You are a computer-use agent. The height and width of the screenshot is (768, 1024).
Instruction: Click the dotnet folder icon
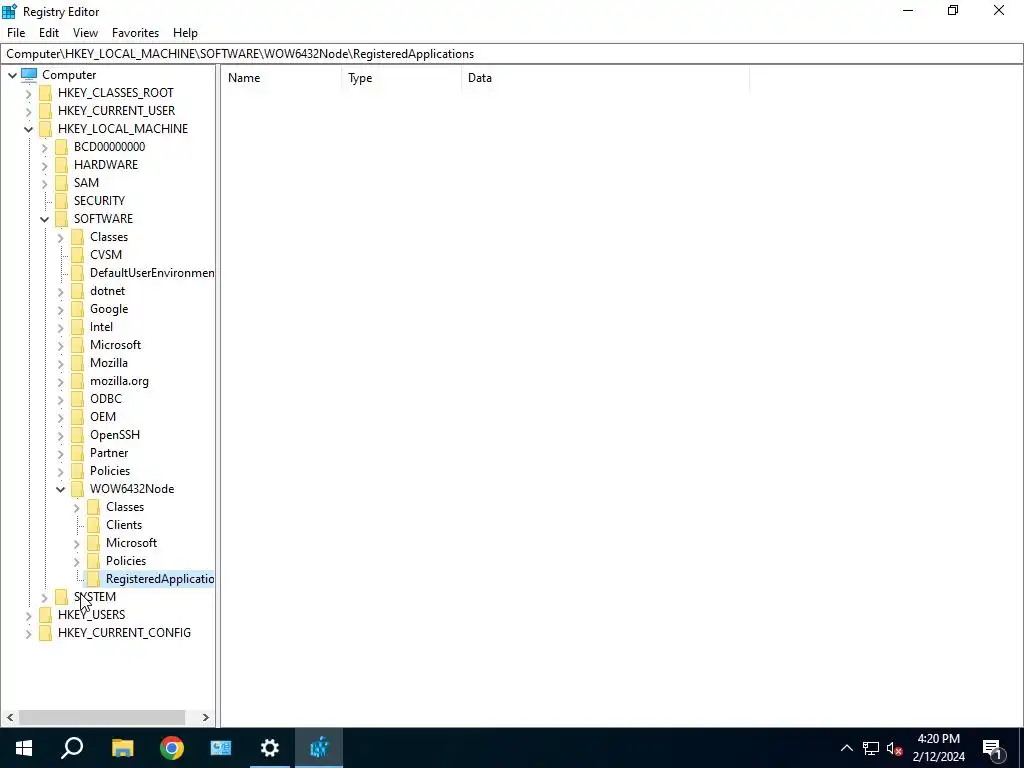pos(78,291)
